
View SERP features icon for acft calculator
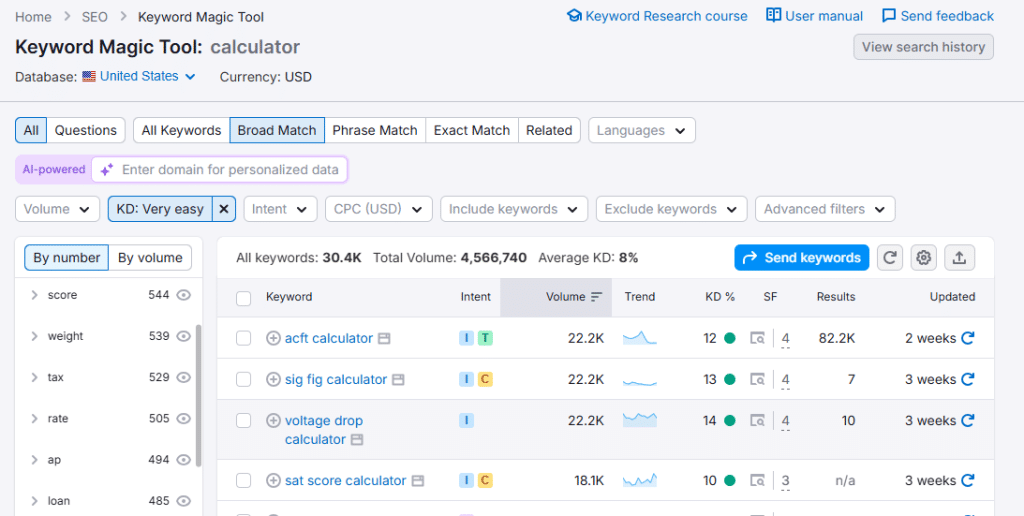tap(758, 338)
